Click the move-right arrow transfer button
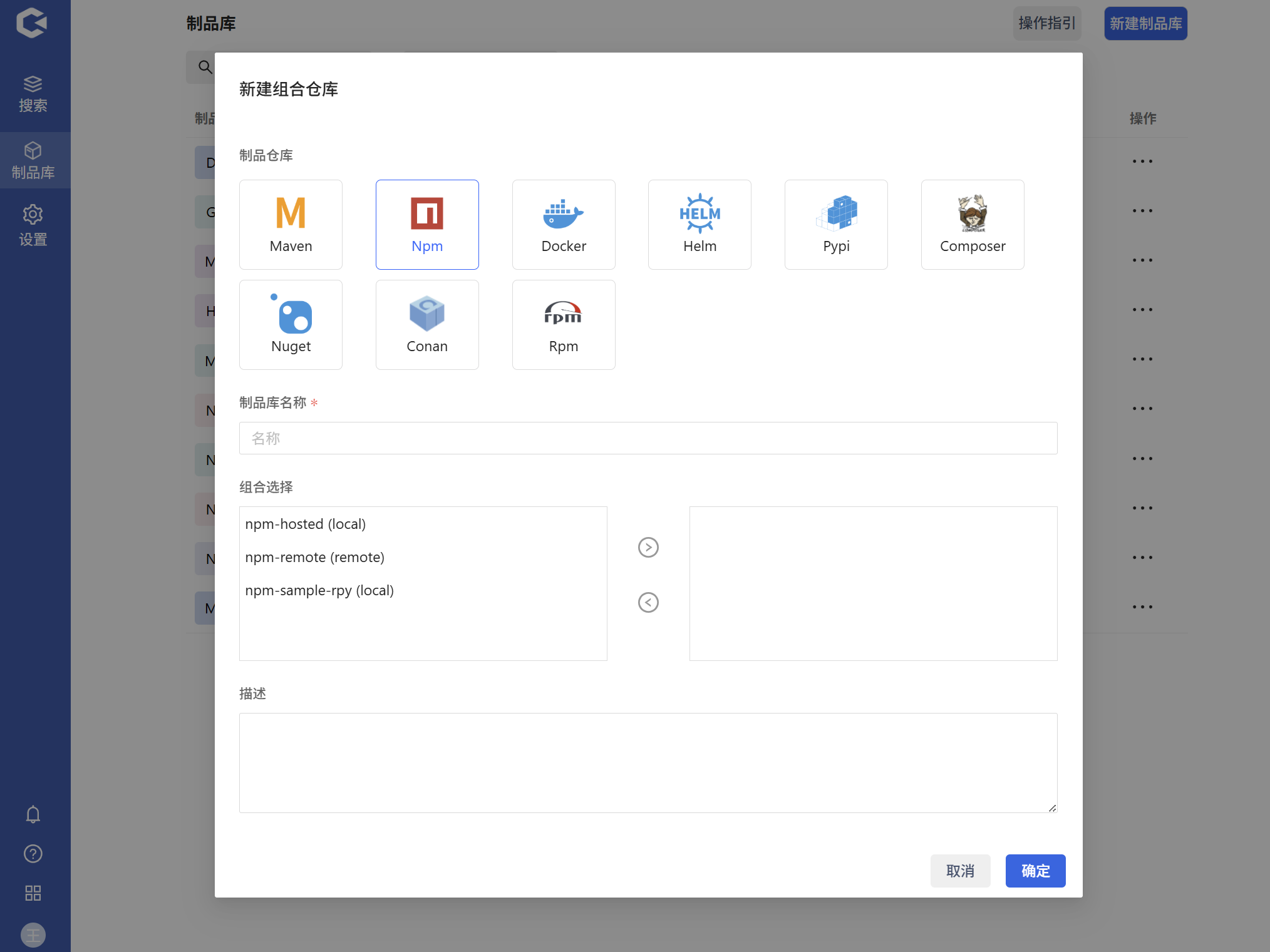1270x952 pixels. tap(648, 547)
